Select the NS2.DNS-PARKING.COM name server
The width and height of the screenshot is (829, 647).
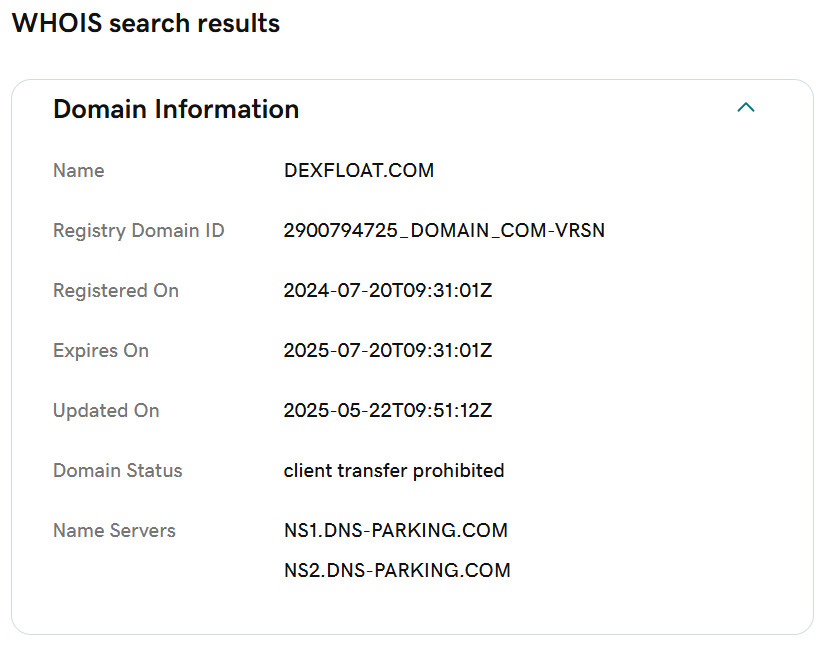pos(397,571)
